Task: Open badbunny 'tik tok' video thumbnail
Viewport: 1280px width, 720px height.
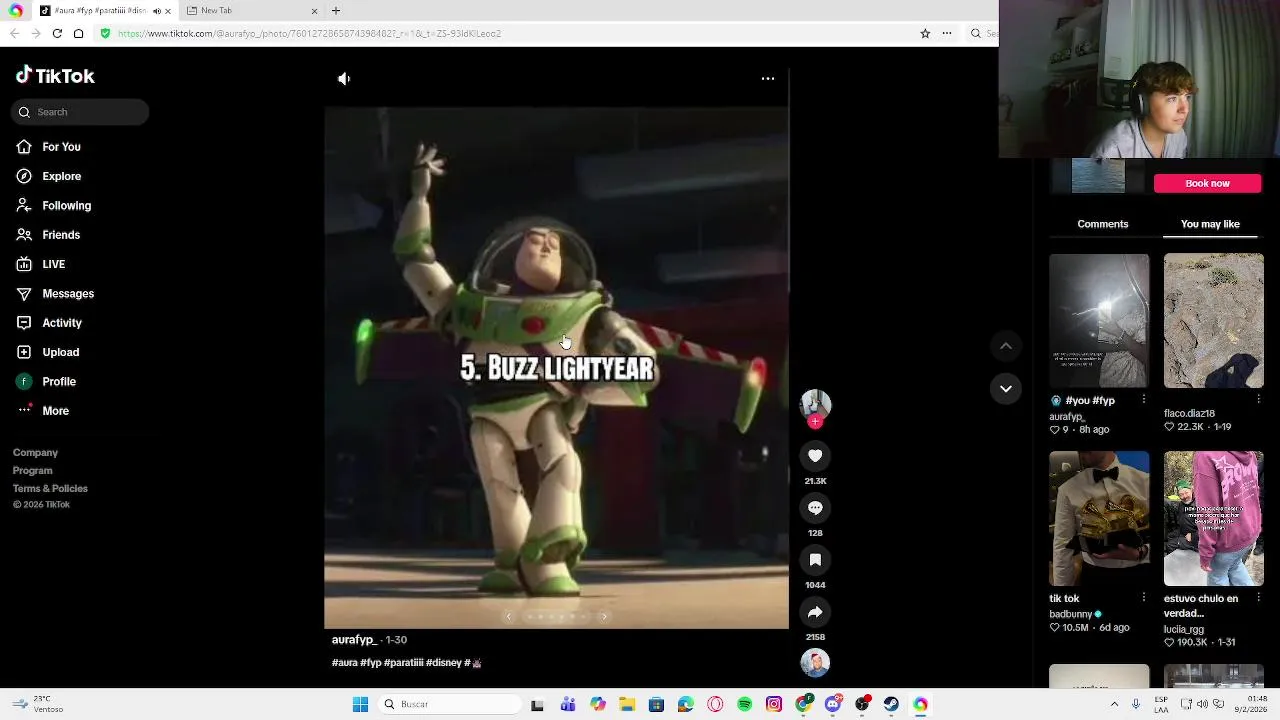Action: [x=1099, y=518]
